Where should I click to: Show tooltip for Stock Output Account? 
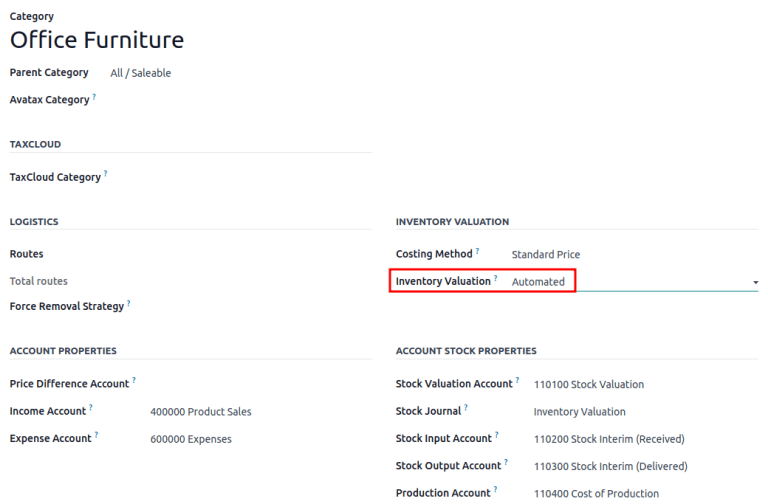[x=506, y=463]
